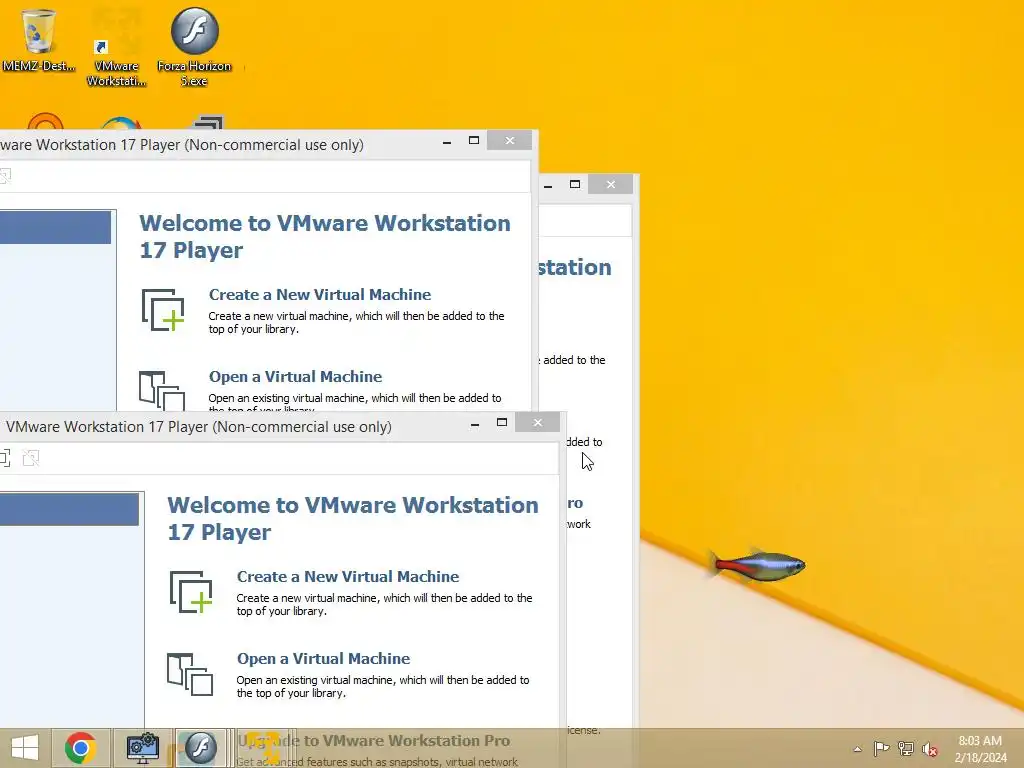Minimize the frontmost VMware Workstation 17 Player window
The height and width of the screenshot is (768, 1024).
[475, 423]
